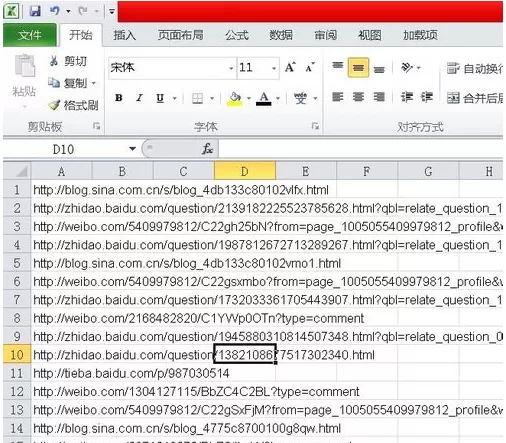Click the Redo icon

[83, 11]
